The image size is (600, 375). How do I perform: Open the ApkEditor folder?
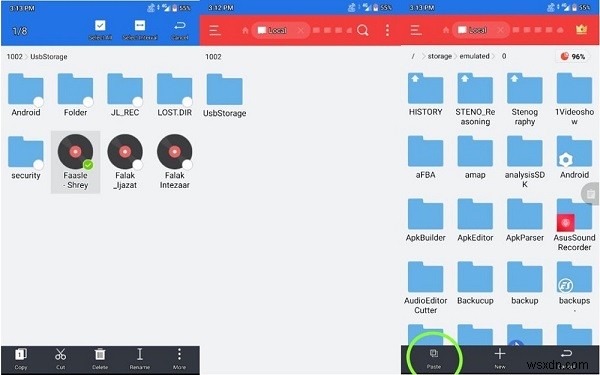coord(475,220)
